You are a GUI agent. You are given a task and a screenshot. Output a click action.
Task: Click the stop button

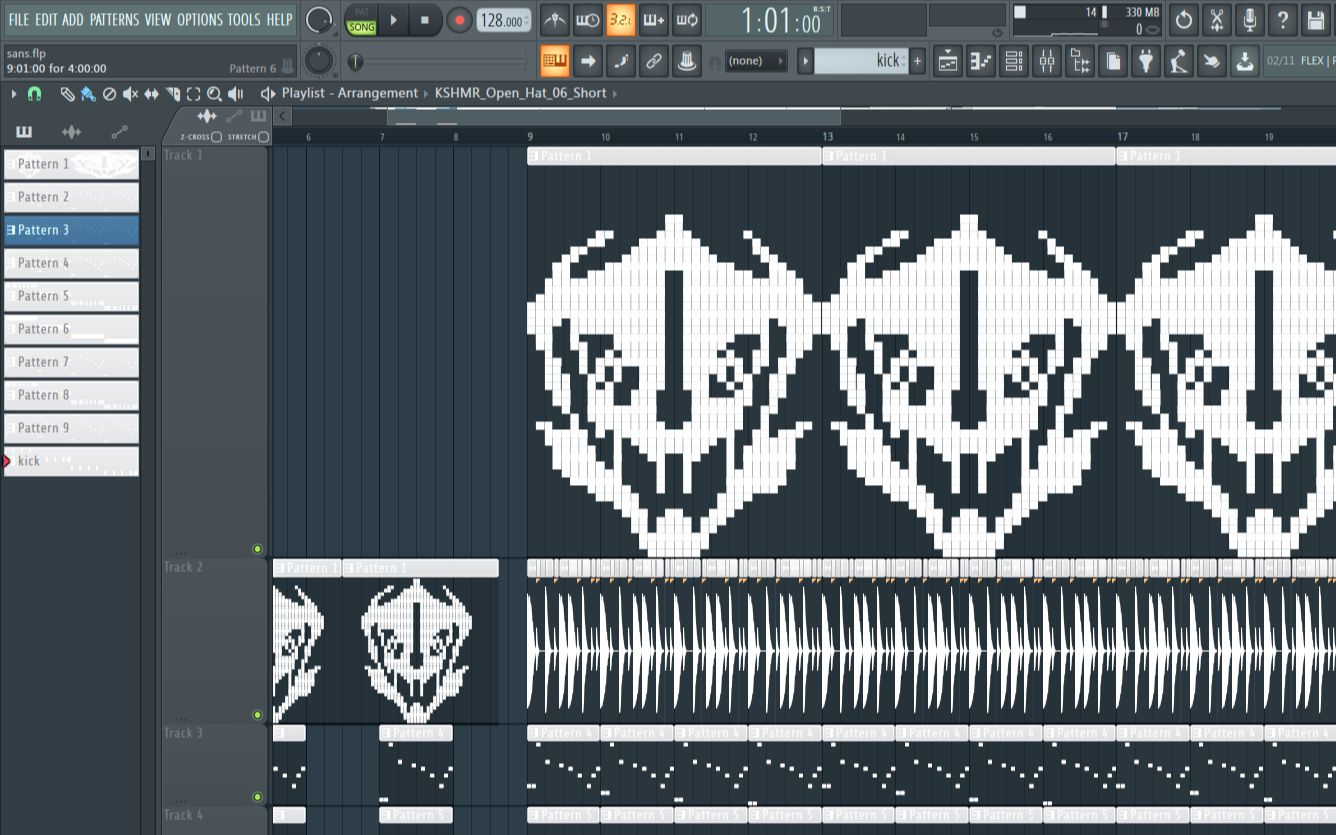[x=425, y=20]
